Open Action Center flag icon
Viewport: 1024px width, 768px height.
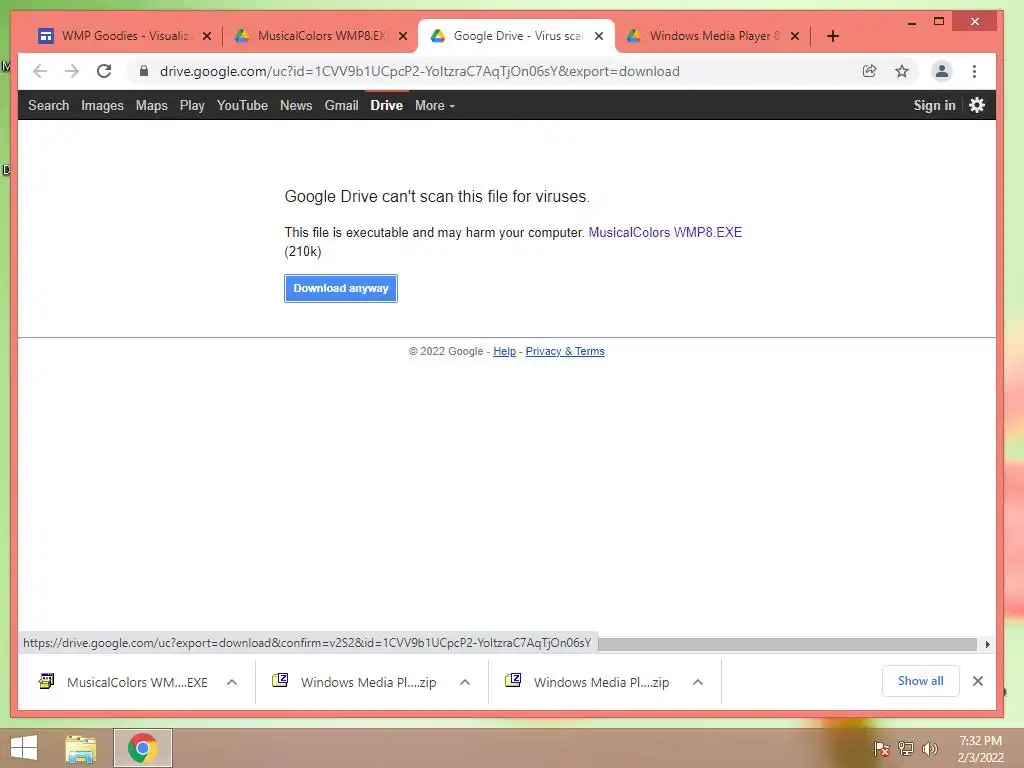[x=881, y=748]
